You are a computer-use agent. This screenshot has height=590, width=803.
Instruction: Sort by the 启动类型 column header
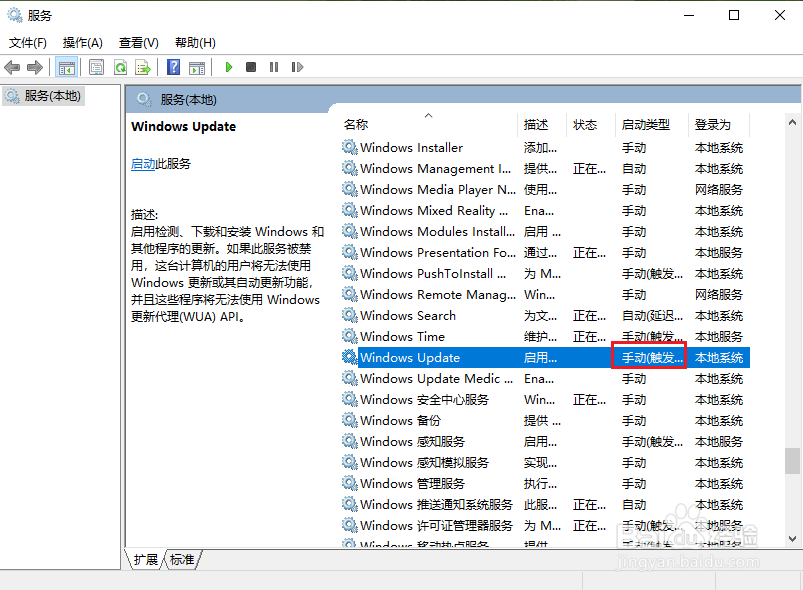[651, 124]
